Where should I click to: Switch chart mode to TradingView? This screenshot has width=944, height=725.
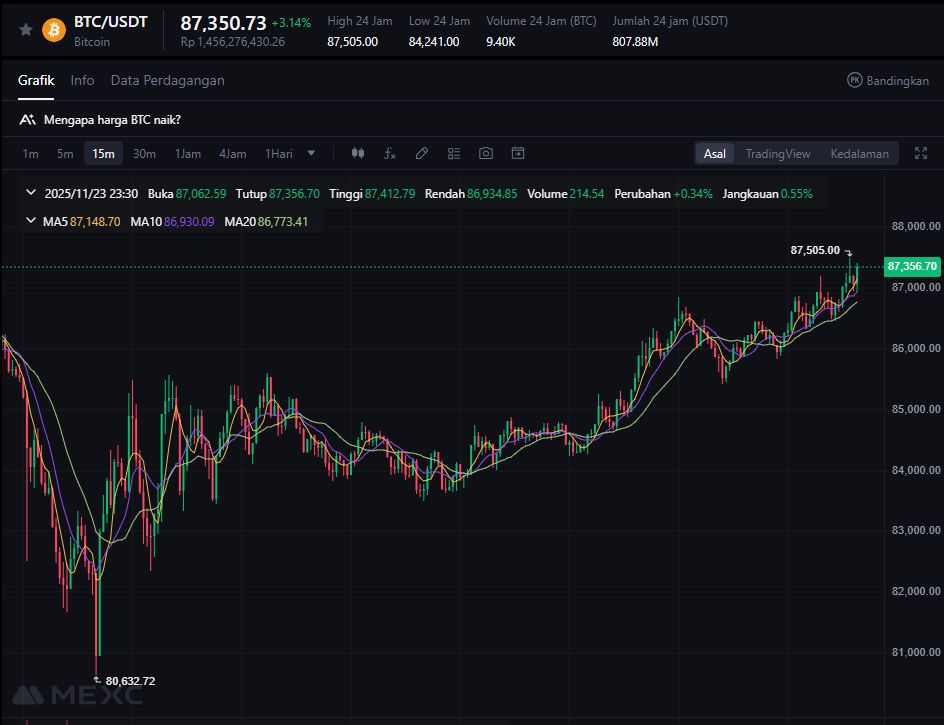(x=777, y=153)
